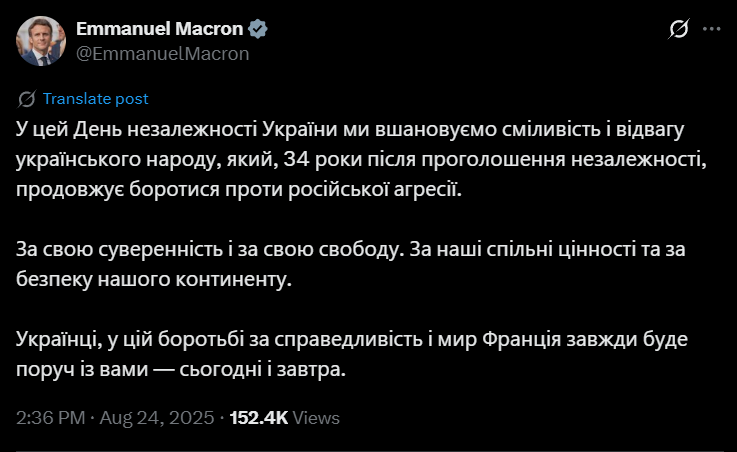
Task: Open the Grok actions icon
Action: (678, 30)
